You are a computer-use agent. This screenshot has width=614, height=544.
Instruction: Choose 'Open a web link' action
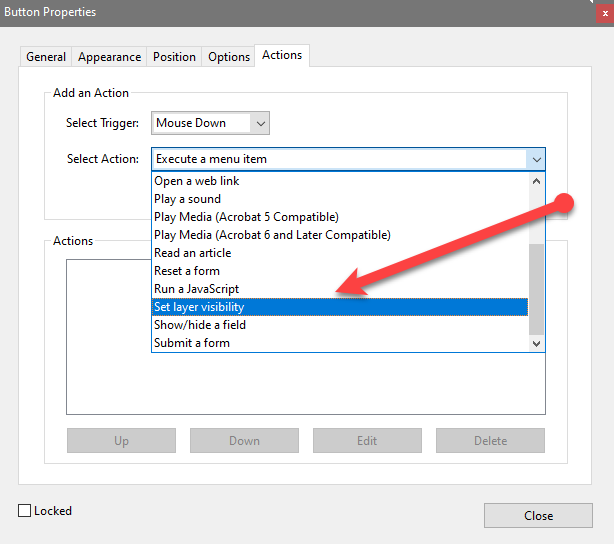[197, 181]
